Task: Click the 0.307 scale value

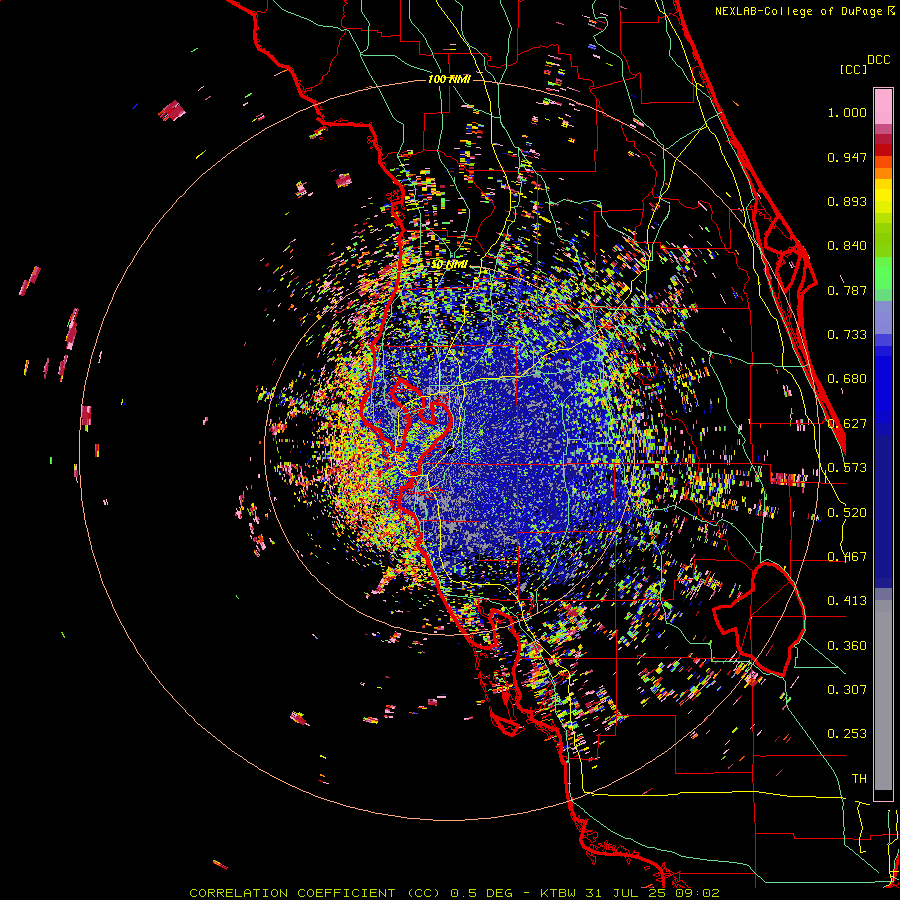Action: click(847, 689)
